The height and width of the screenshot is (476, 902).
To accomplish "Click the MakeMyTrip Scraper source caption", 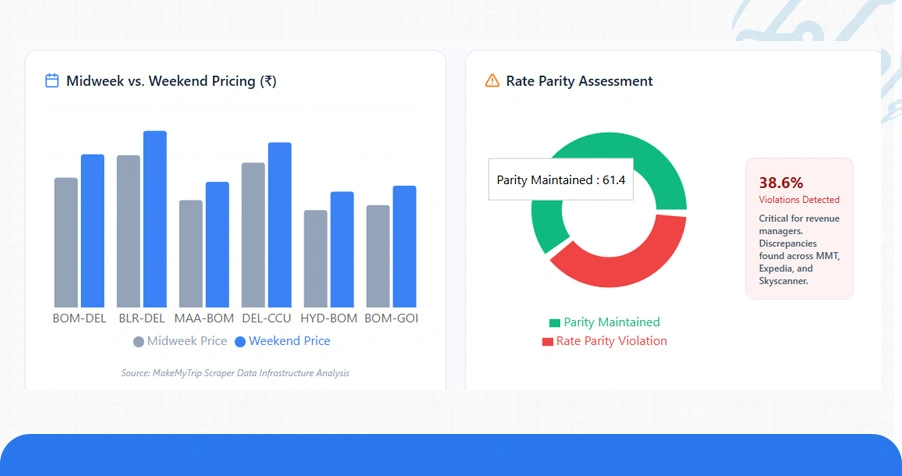I will pyautogui.click(x=235, y=373).
